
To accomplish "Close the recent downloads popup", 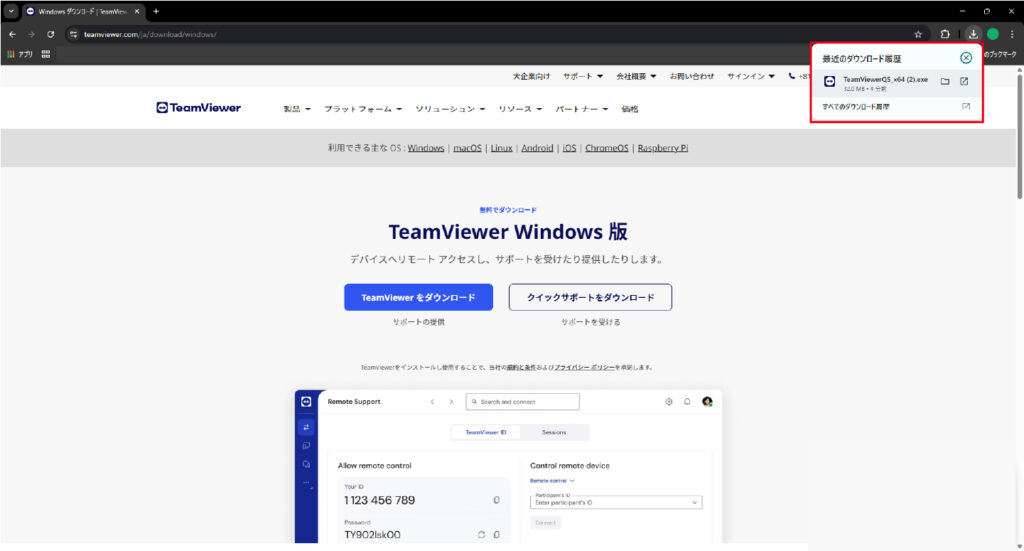I will [x=965, y=58].
